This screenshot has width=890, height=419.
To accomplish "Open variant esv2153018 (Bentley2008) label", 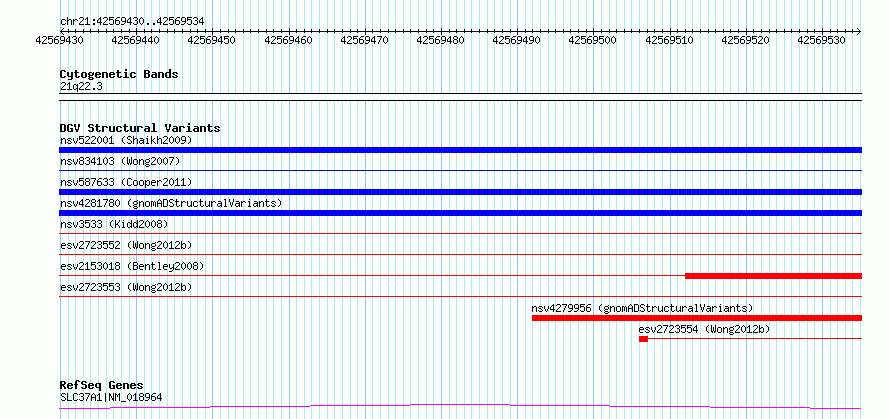I will (x=132, y=266).
